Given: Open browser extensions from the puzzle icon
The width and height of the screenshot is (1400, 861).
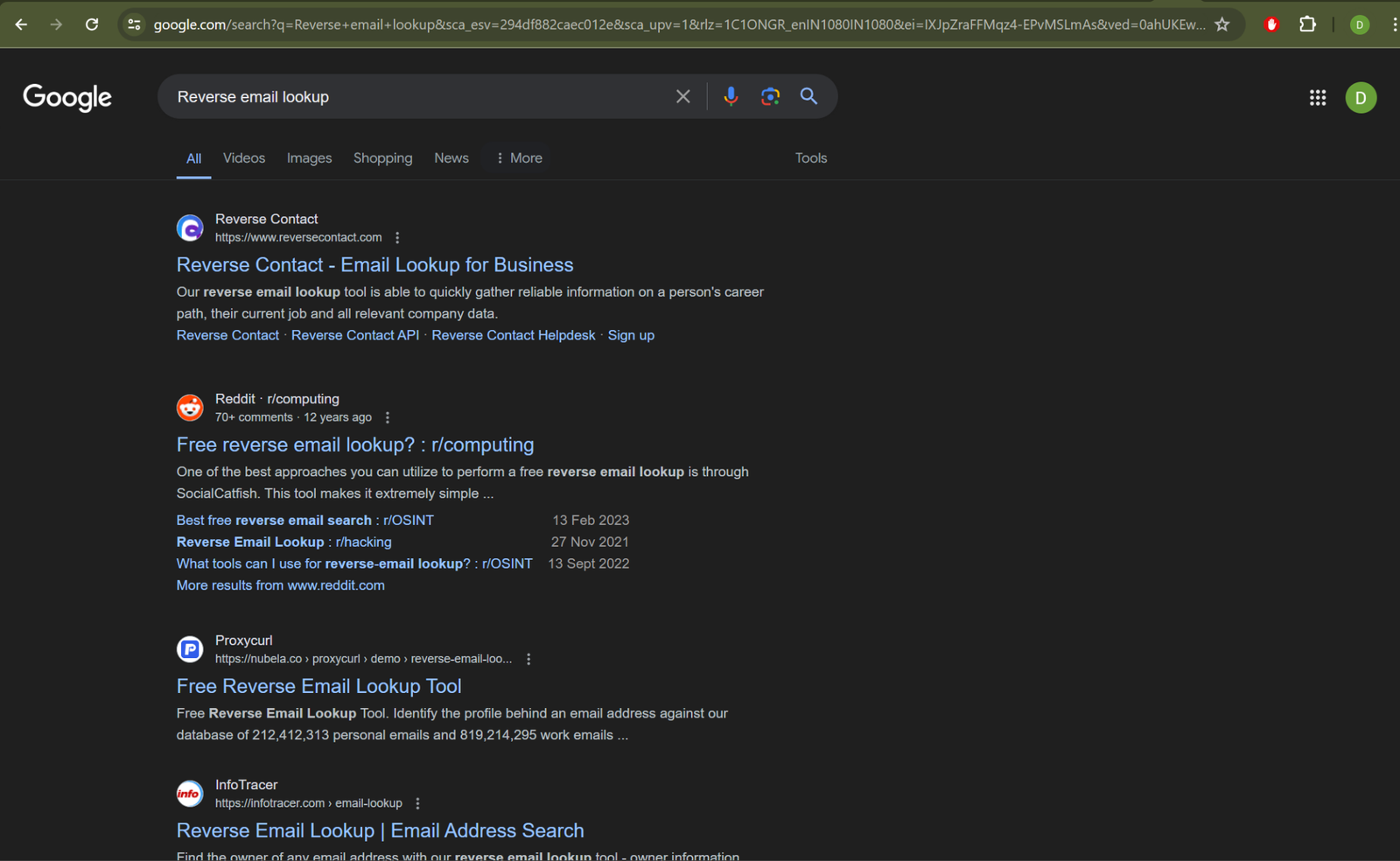Looking at the screenshot, I should [x=1307, y=24].
